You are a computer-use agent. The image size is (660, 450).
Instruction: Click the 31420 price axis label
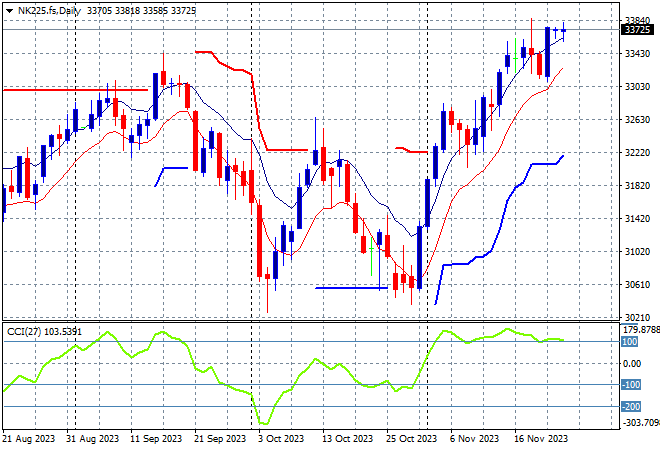click(638, 218)
